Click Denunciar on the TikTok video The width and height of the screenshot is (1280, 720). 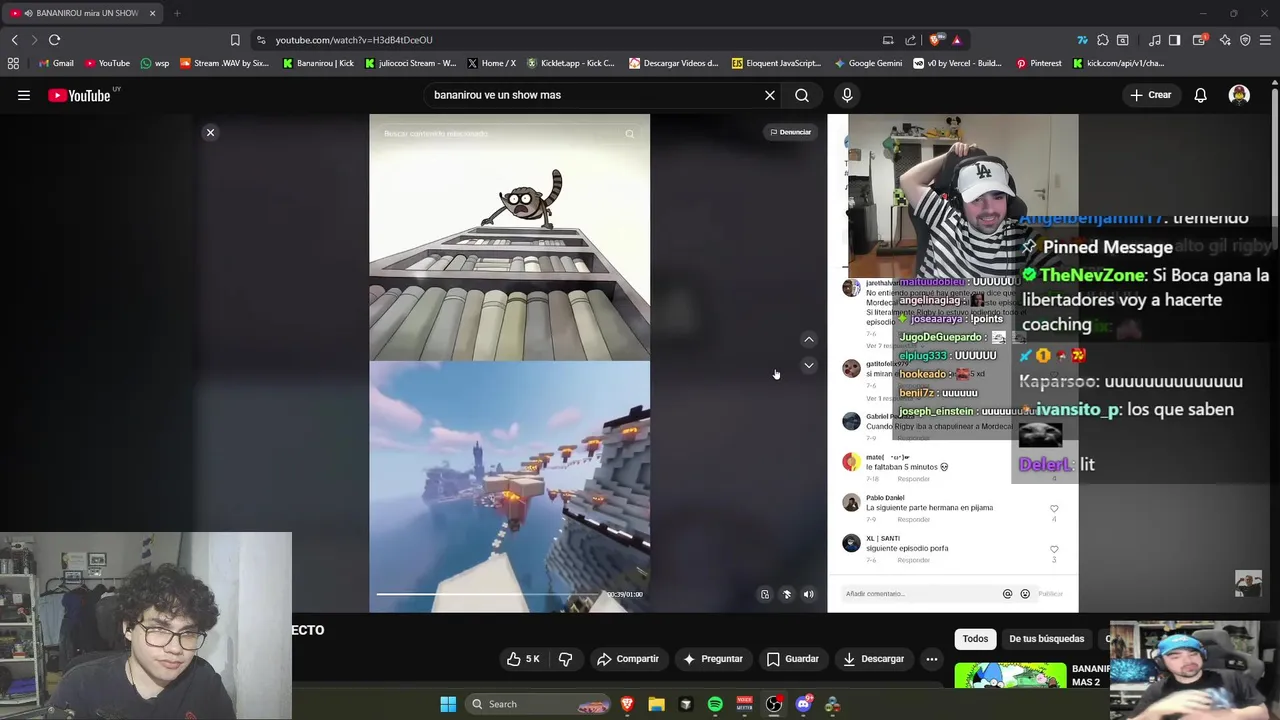(790, 132)
